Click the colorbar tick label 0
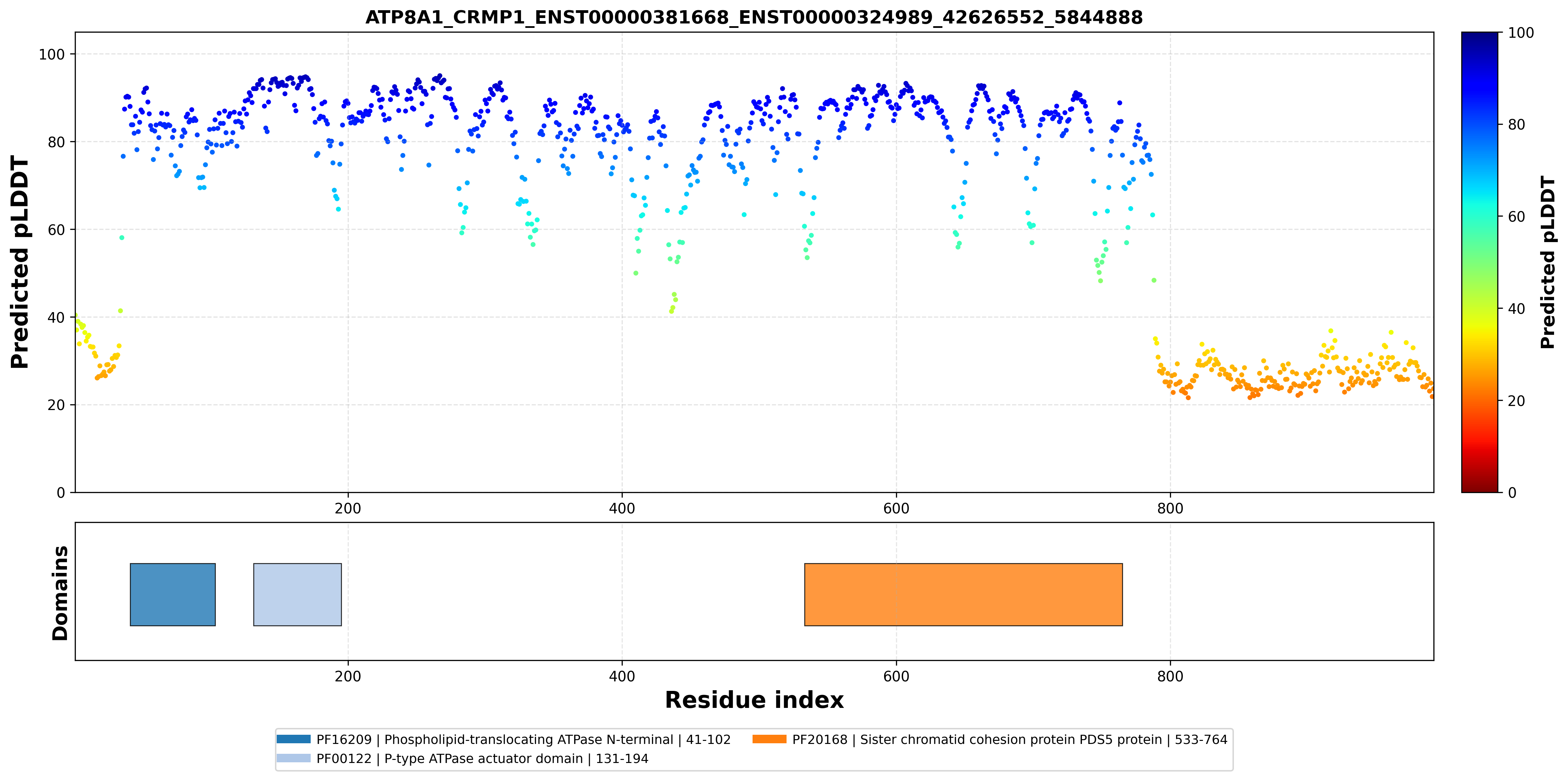1568x781 pixels. pos(1512,493)
